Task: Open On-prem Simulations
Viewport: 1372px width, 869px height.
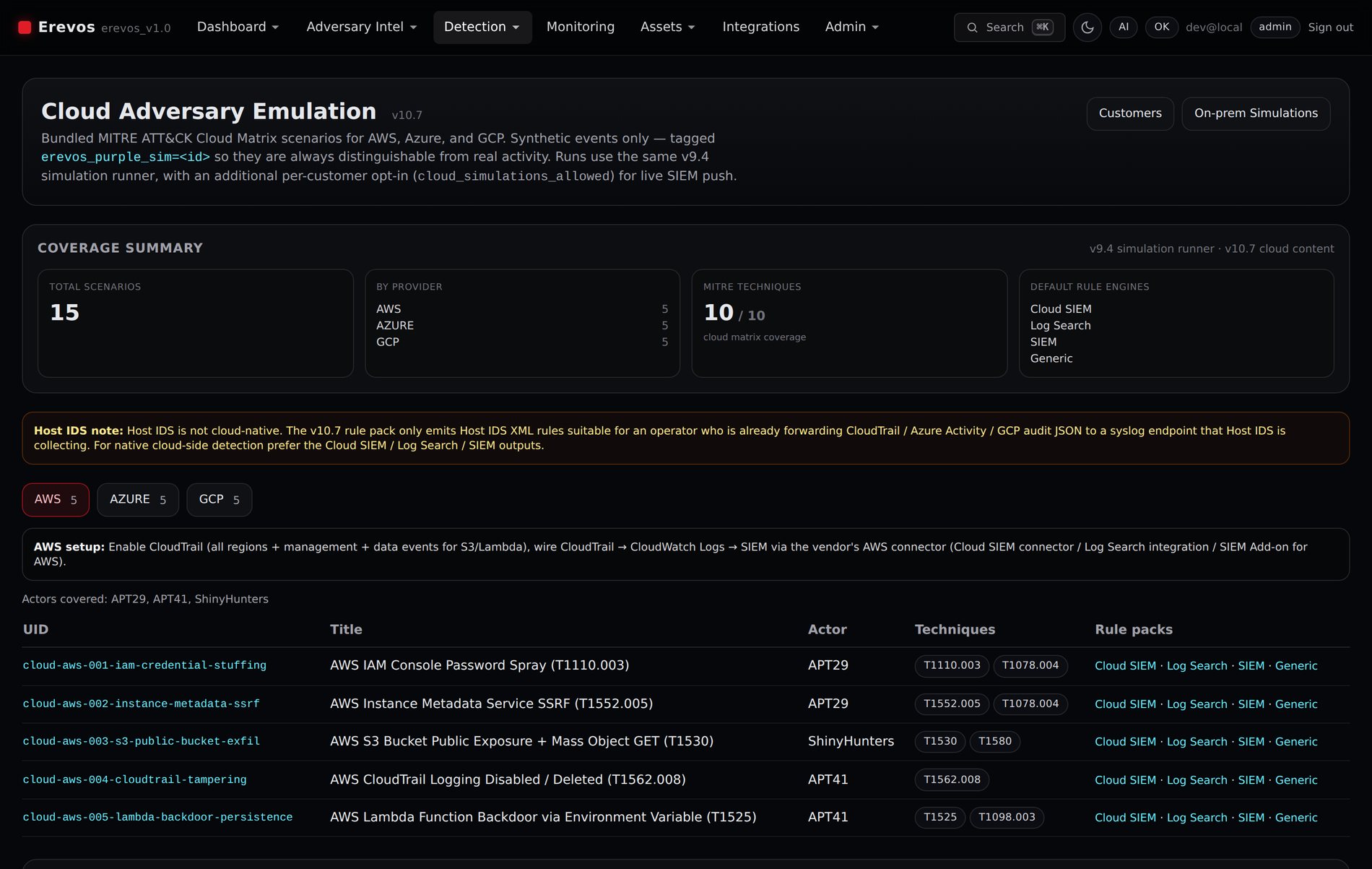Action: pyautogui.click(x=1256, y=113)
